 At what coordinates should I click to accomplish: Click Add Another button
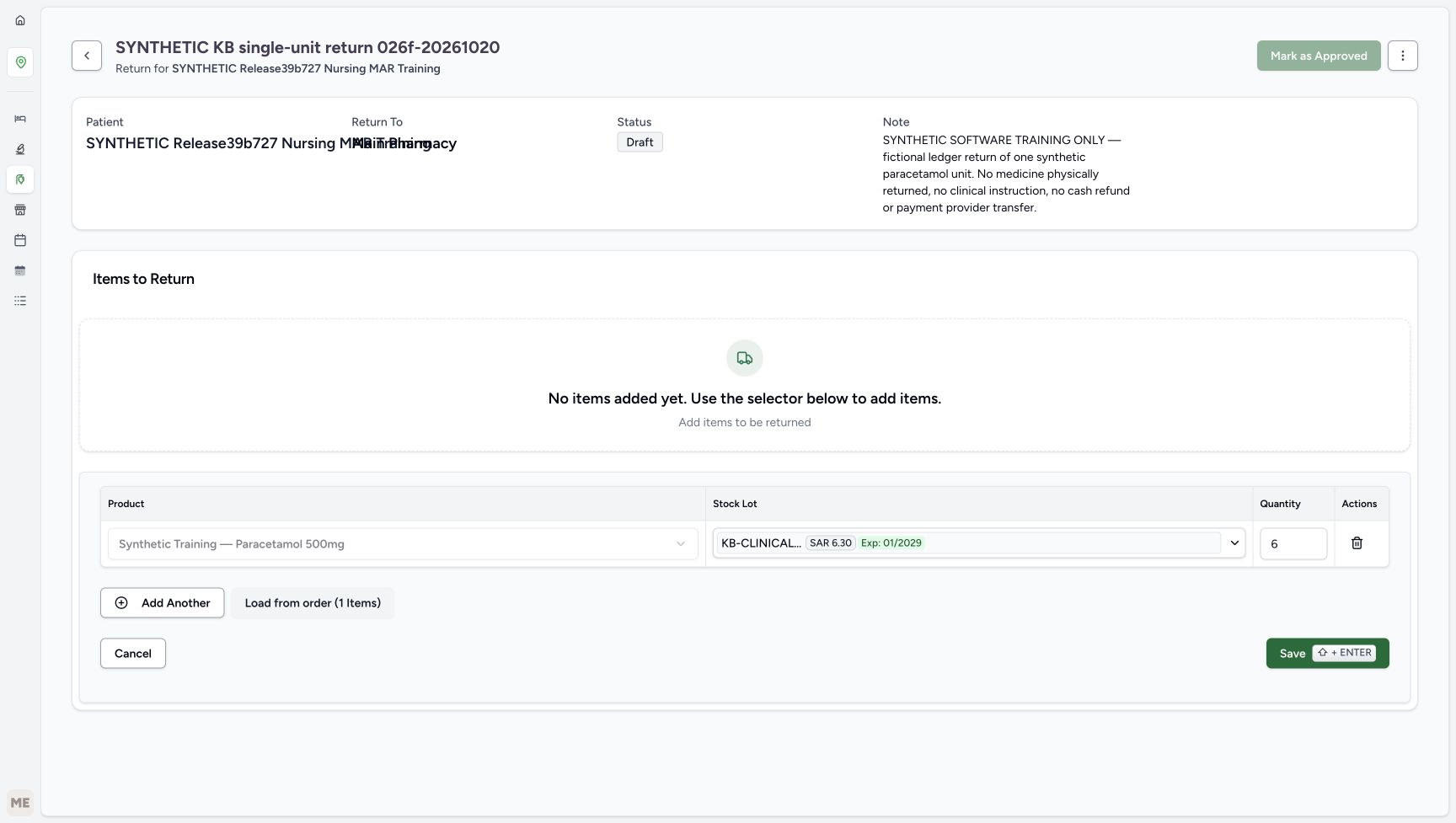[x=163, y=603]
